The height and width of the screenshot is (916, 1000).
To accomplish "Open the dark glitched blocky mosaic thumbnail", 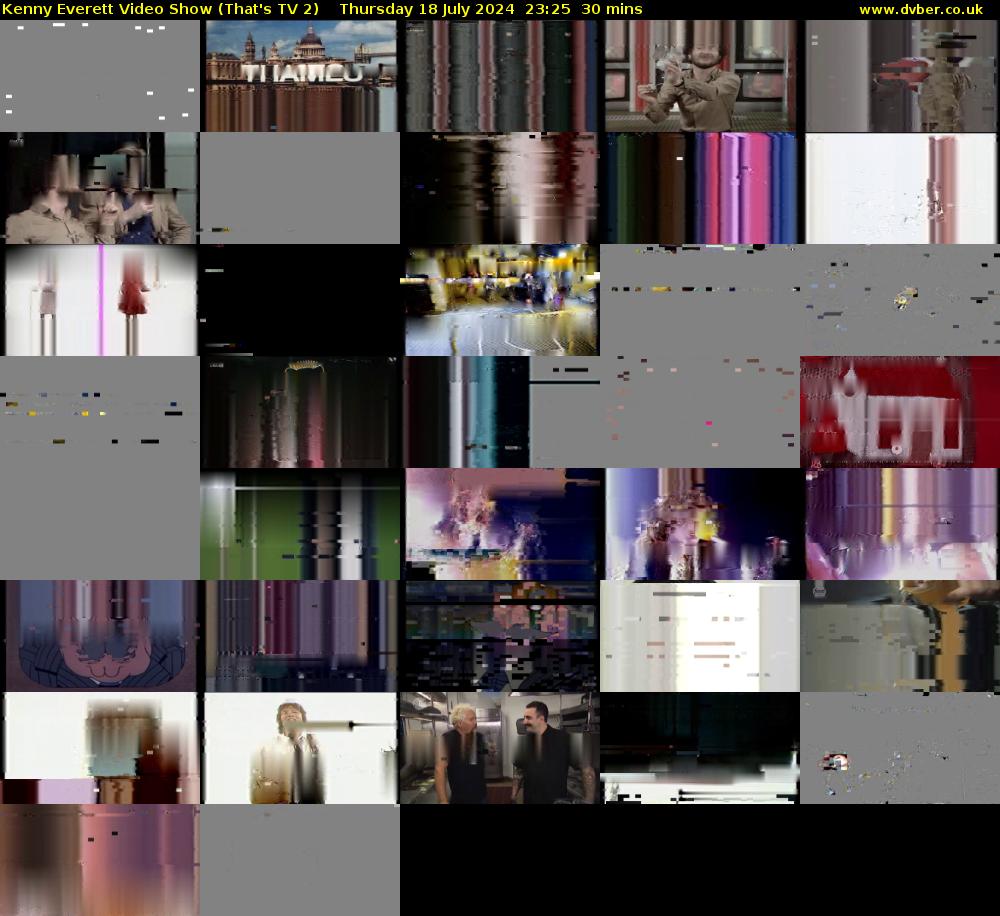I will tap(500, 636).
